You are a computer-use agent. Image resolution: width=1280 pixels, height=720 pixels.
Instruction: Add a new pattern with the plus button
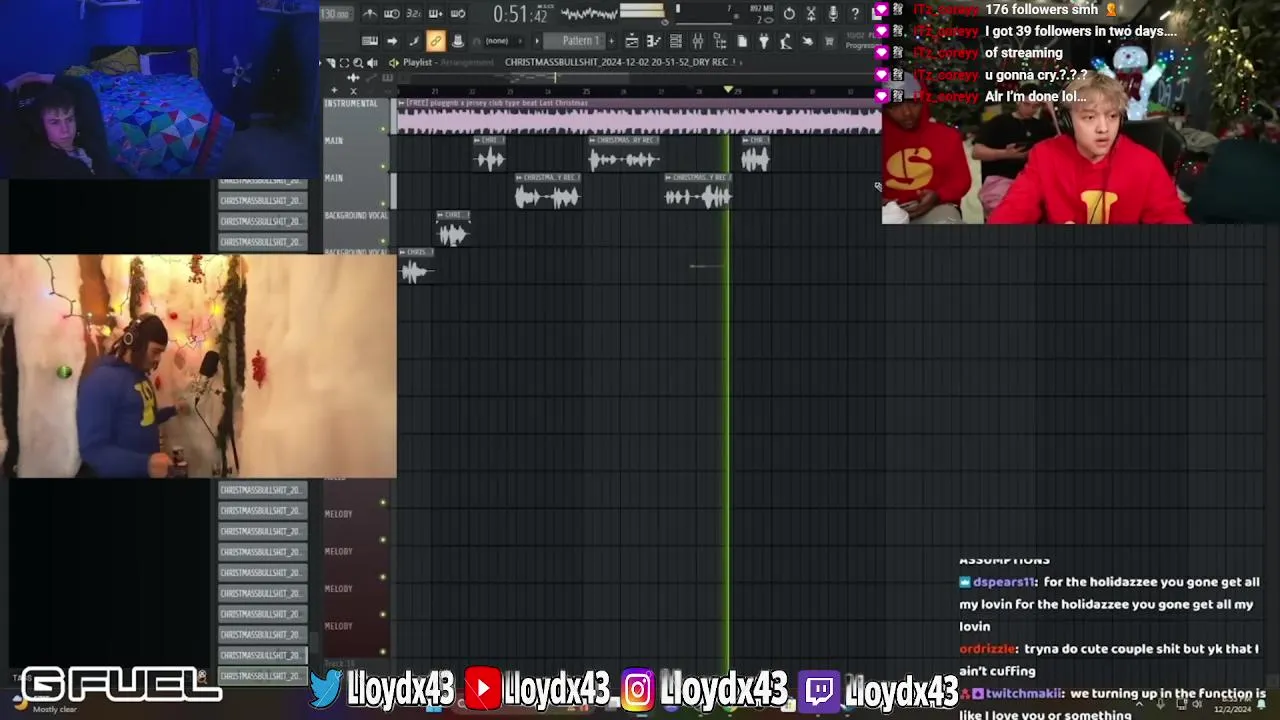pos(611,41)
